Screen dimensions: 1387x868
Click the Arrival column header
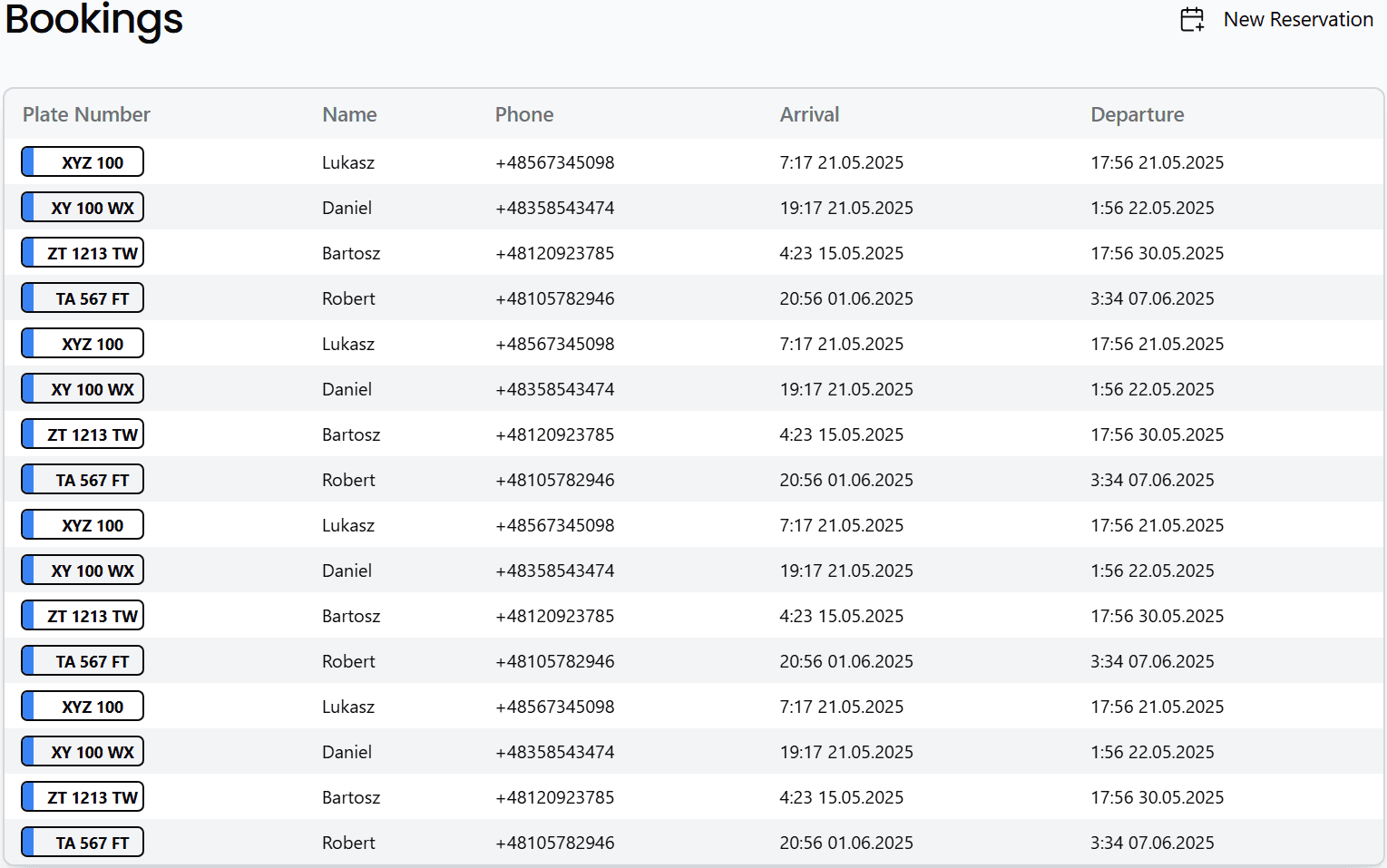[x=809, y=114]
